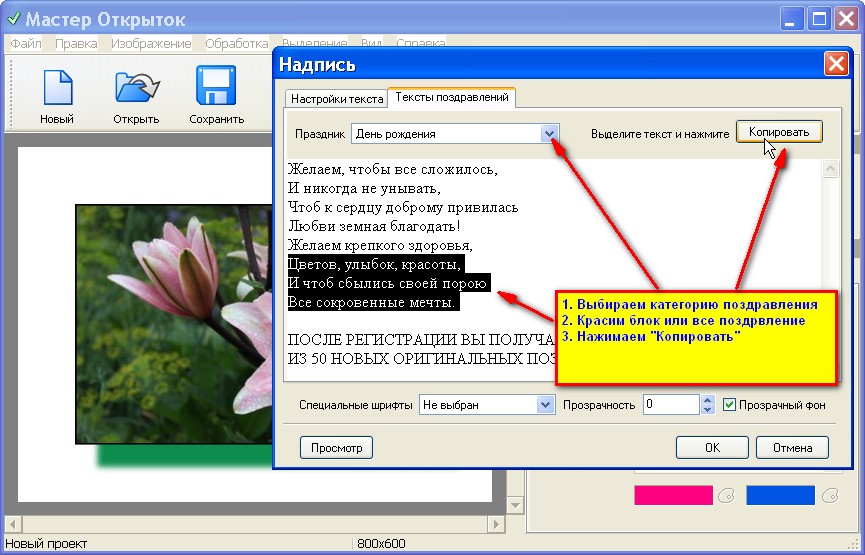Image resolution: width=865 pixels, height=555 pixels.
Task: Confirm the dialog with OK button
Action: point(712,447)
